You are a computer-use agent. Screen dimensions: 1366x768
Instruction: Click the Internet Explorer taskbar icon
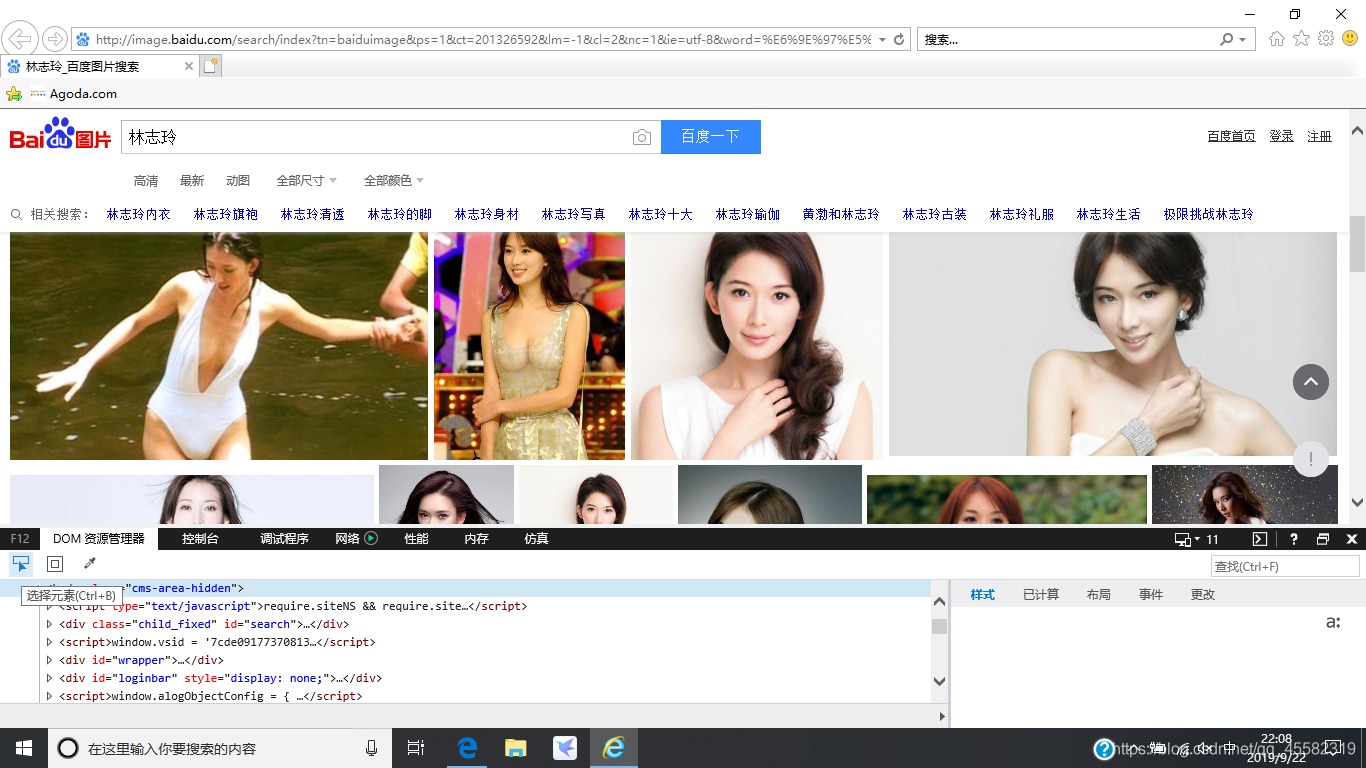(613, 748)
